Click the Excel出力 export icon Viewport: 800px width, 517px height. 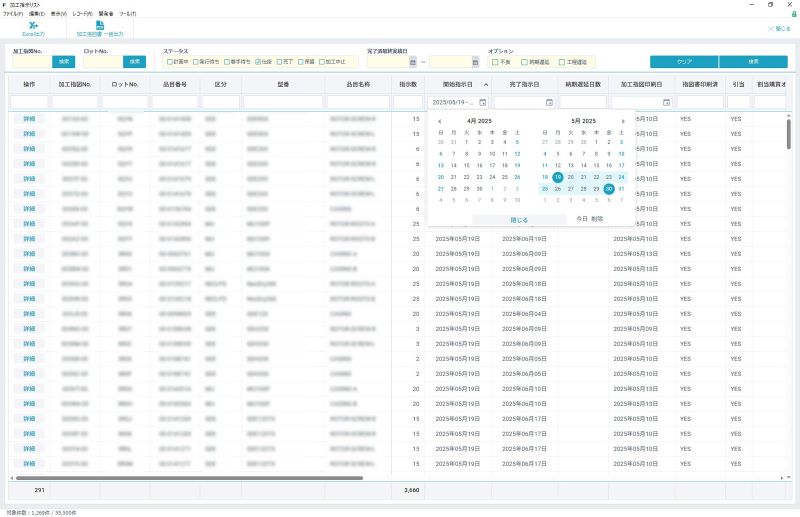click(33, 25)
